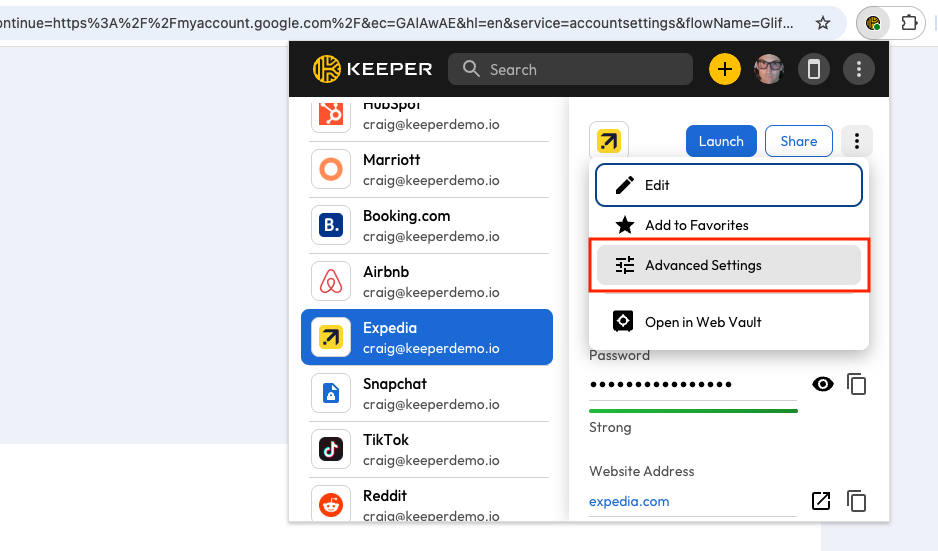Click the yellow plus create-new icon
Viewport: 938px width, 551px height.
pyautogui.click(x=725, y=69)
